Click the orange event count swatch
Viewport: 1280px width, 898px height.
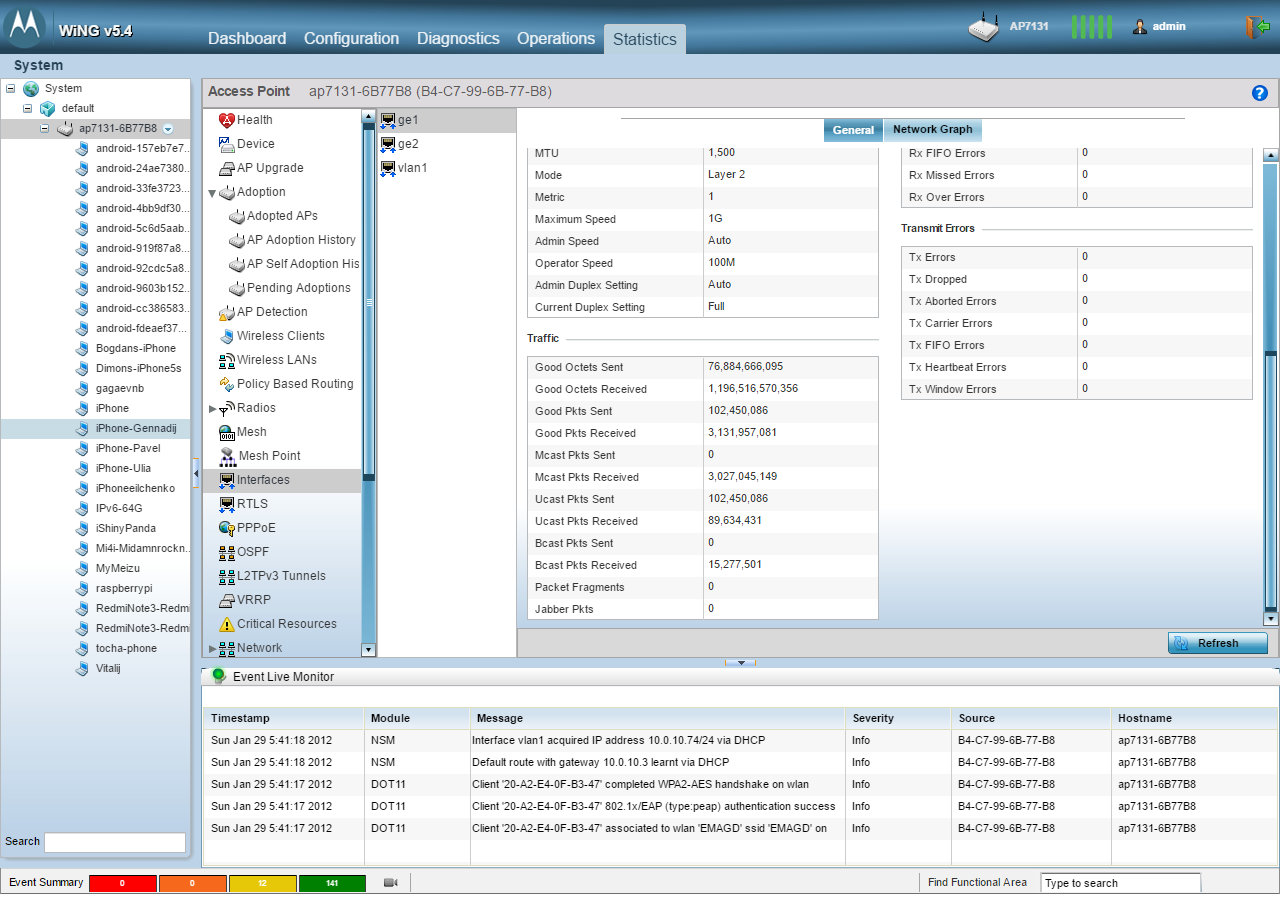(193, 883)
